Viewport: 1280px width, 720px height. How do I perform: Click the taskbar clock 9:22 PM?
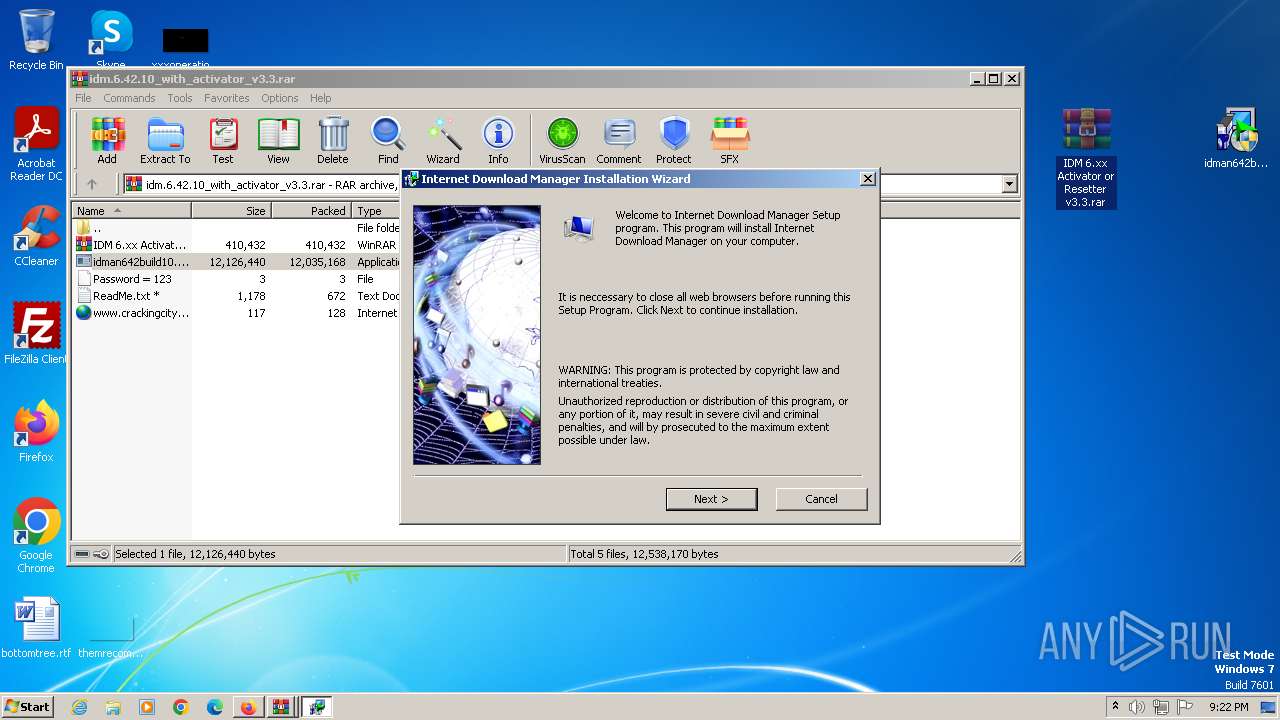point(1228,707)
